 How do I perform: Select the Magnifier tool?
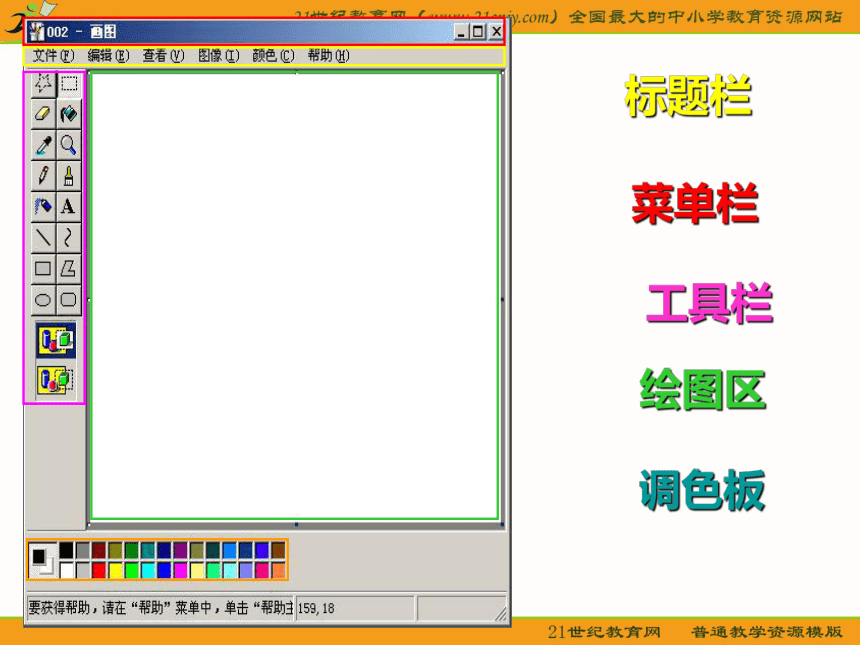(x=69, y=145)
